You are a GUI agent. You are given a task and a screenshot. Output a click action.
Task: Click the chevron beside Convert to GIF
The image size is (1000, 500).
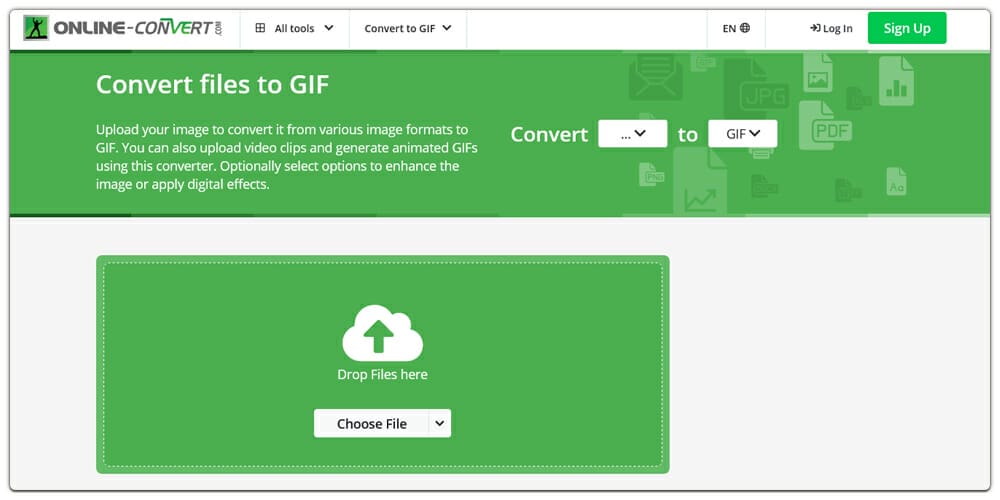(446, 28)
